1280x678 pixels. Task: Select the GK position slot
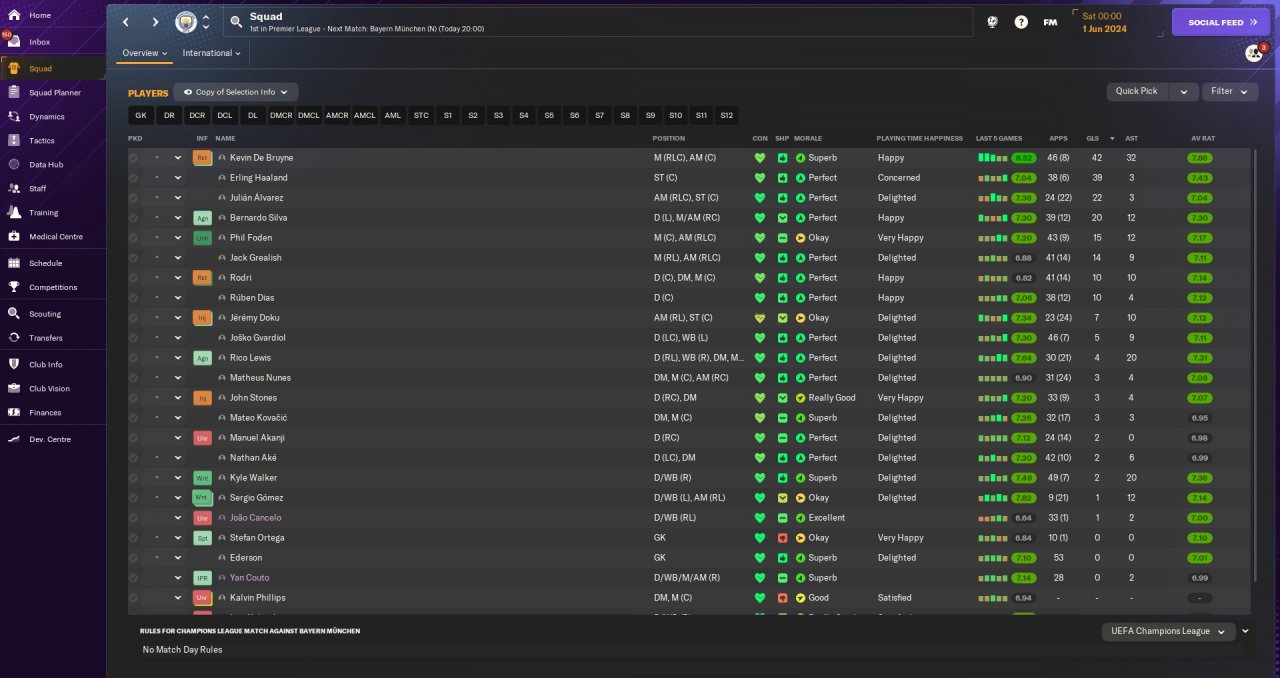(x=141, y=115)
